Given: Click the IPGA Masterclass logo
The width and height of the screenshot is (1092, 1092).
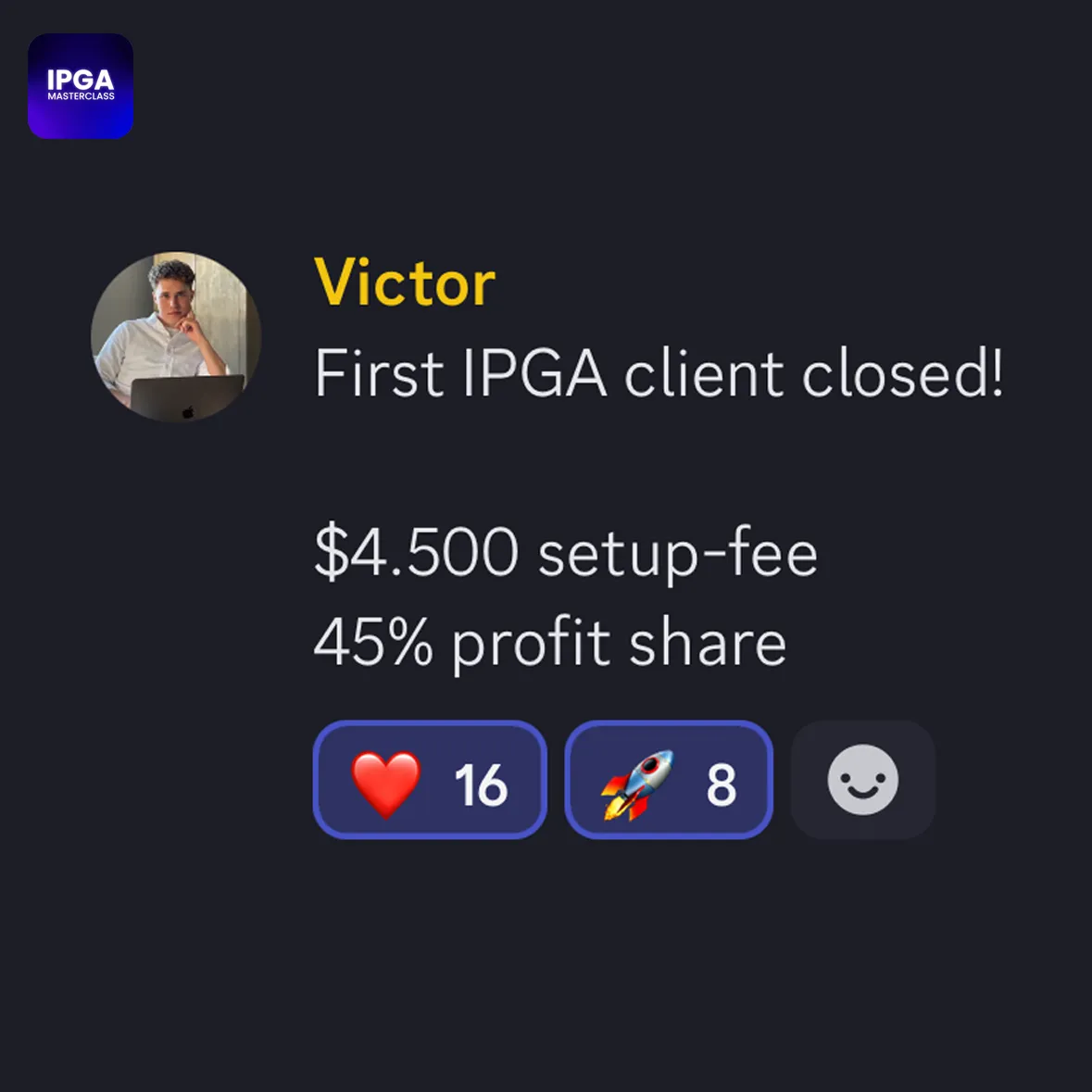Looking at the screenshot, I should click(x=80, y=85).
